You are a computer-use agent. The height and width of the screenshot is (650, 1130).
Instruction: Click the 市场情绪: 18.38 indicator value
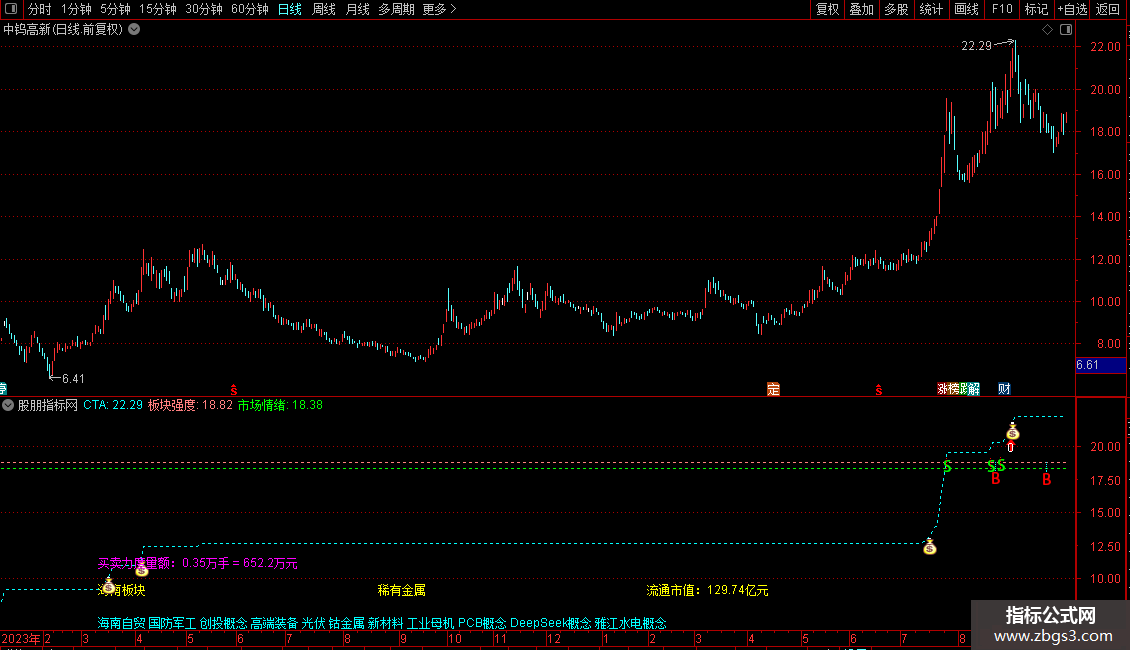(280, 405)
